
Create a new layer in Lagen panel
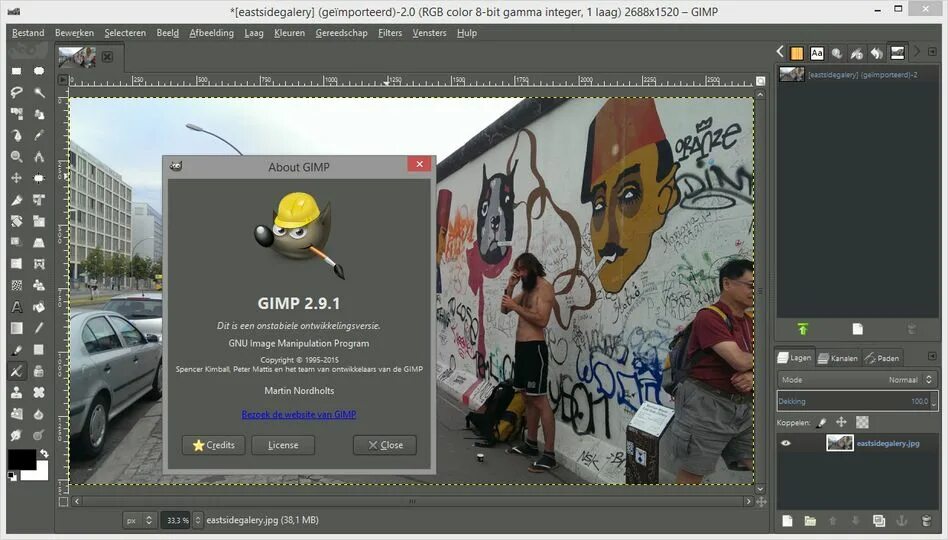click(x=787, y=521)
